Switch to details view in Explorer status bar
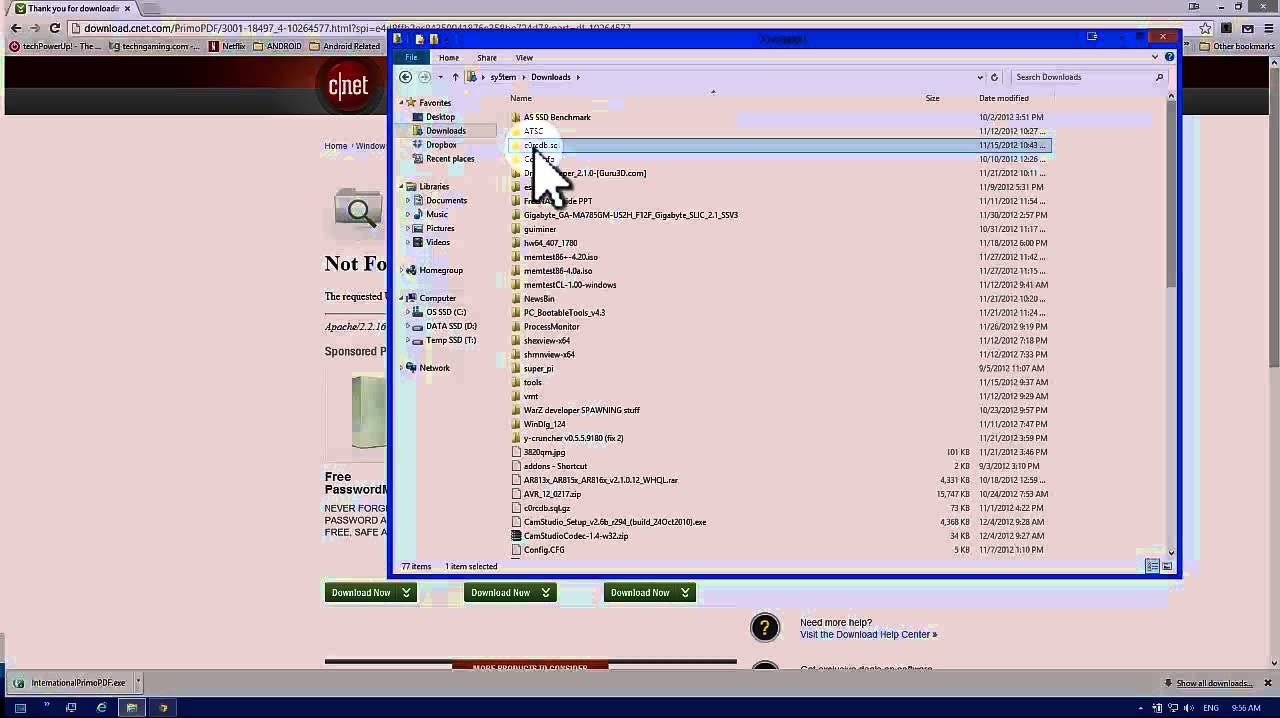 coord(1152,566)
